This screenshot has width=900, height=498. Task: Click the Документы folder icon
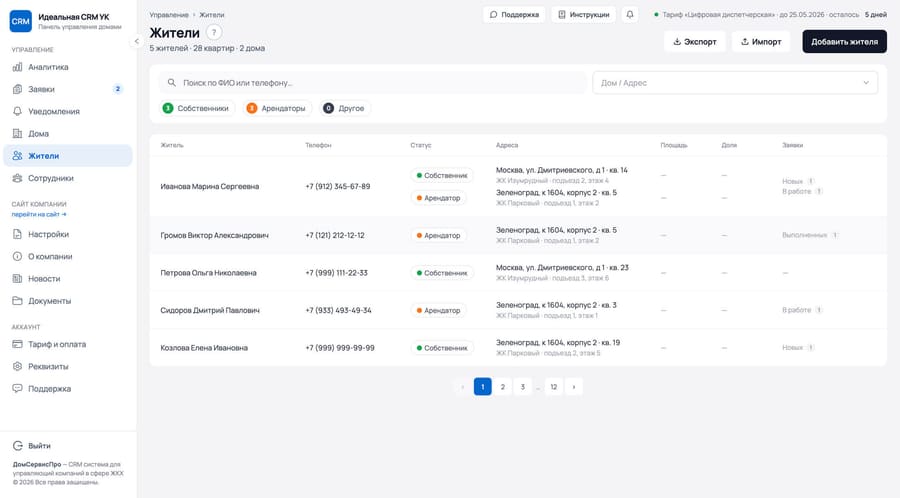(x=17, y=301)
